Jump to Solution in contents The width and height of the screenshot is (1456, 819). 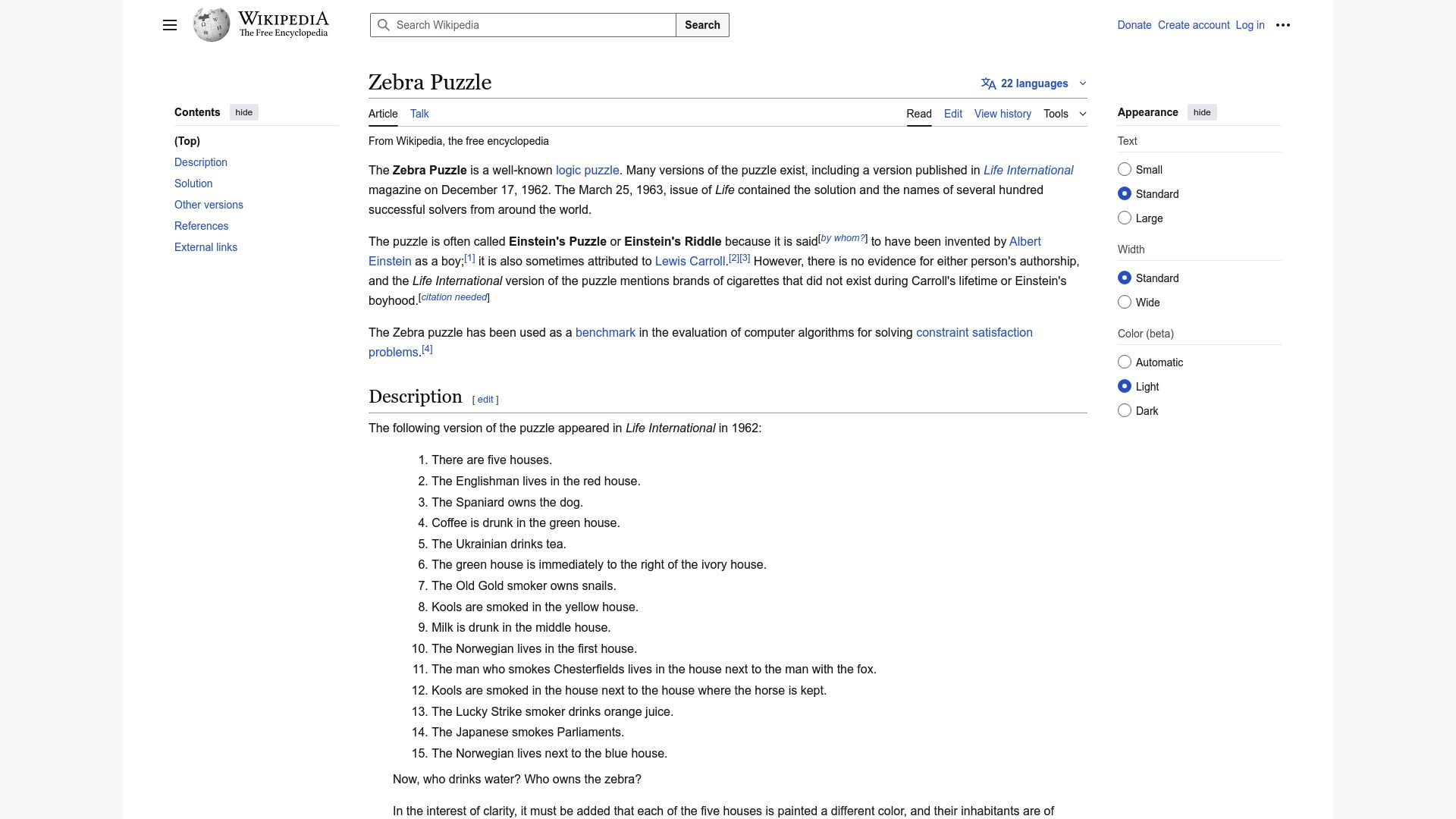(x=193, y=184)
